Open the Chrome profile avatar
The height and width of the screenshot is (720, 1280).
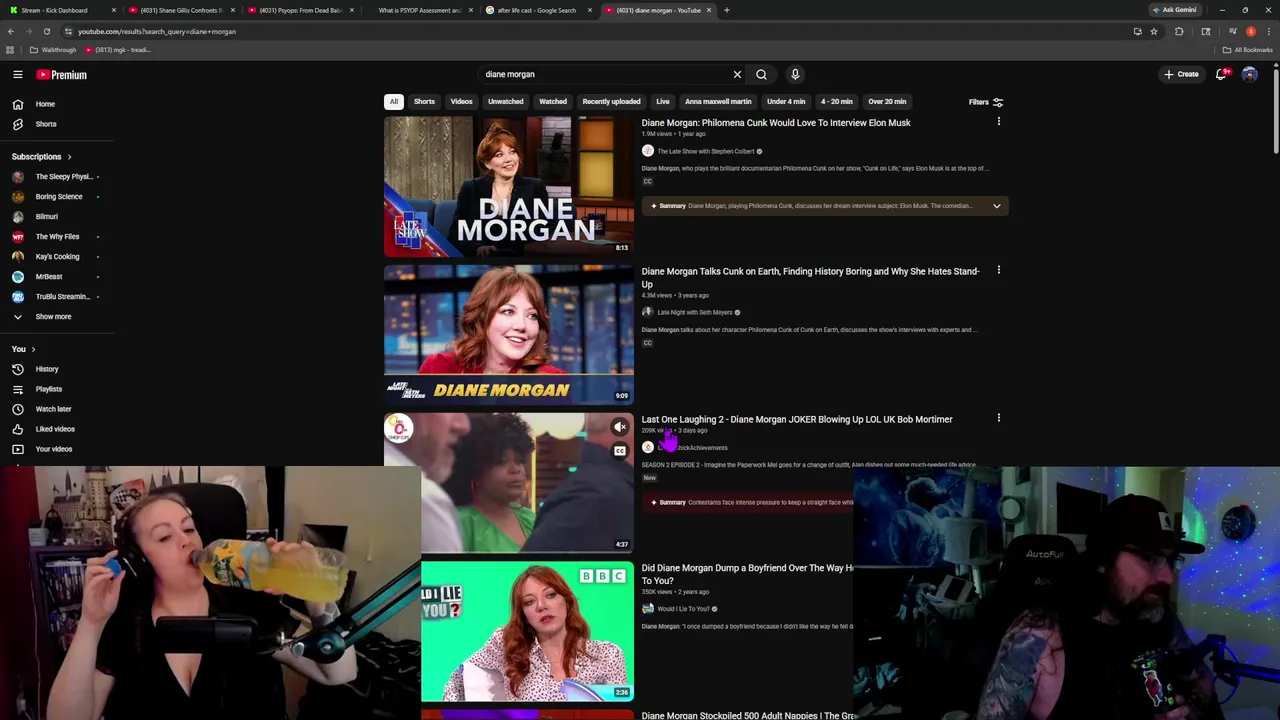tap(1251, 31)
